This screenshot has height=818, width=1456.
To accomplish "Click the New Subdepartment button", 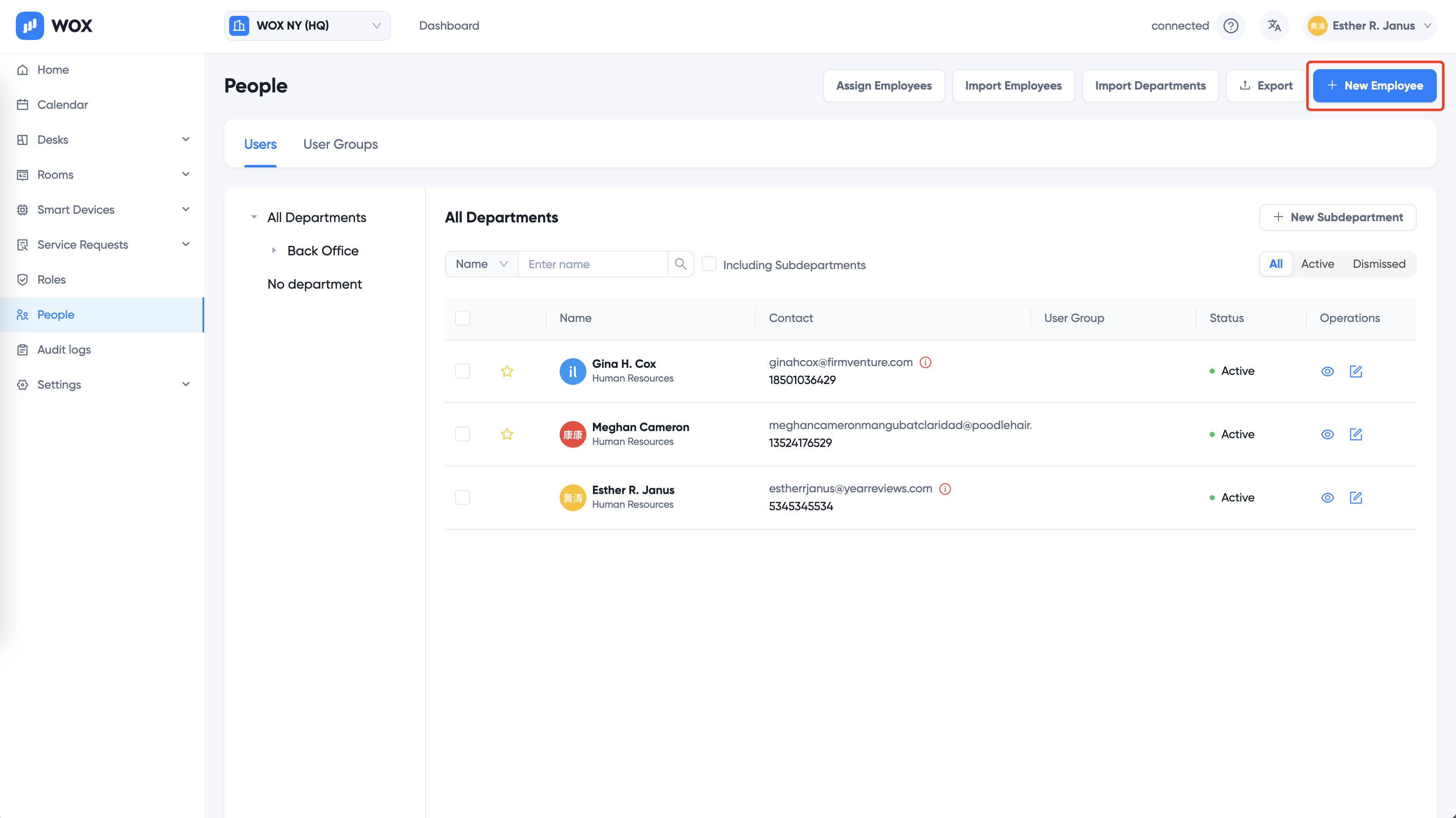I will (1337, 217).
